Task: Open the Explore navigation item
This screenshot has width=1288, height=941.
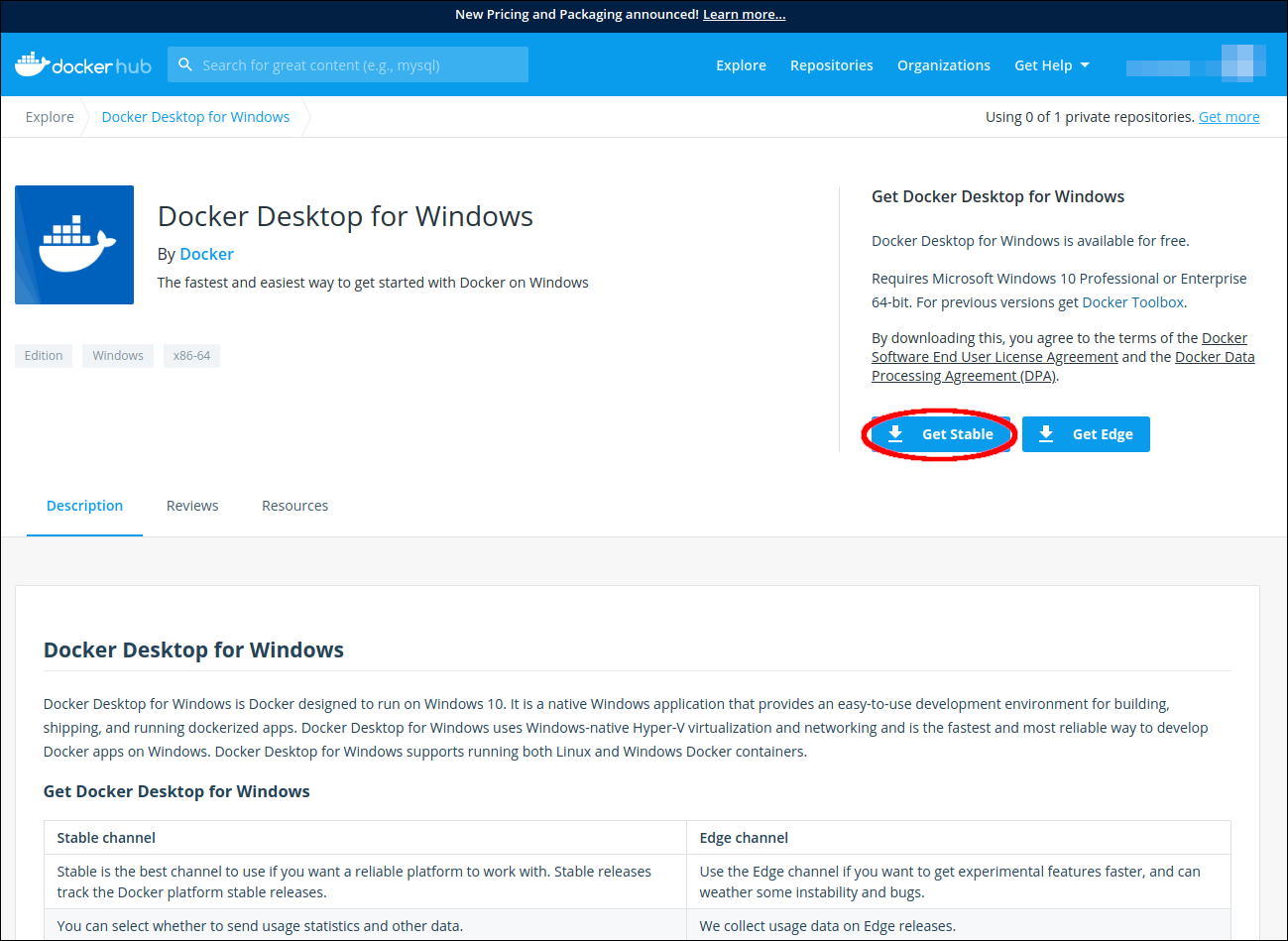Action: 742,65
